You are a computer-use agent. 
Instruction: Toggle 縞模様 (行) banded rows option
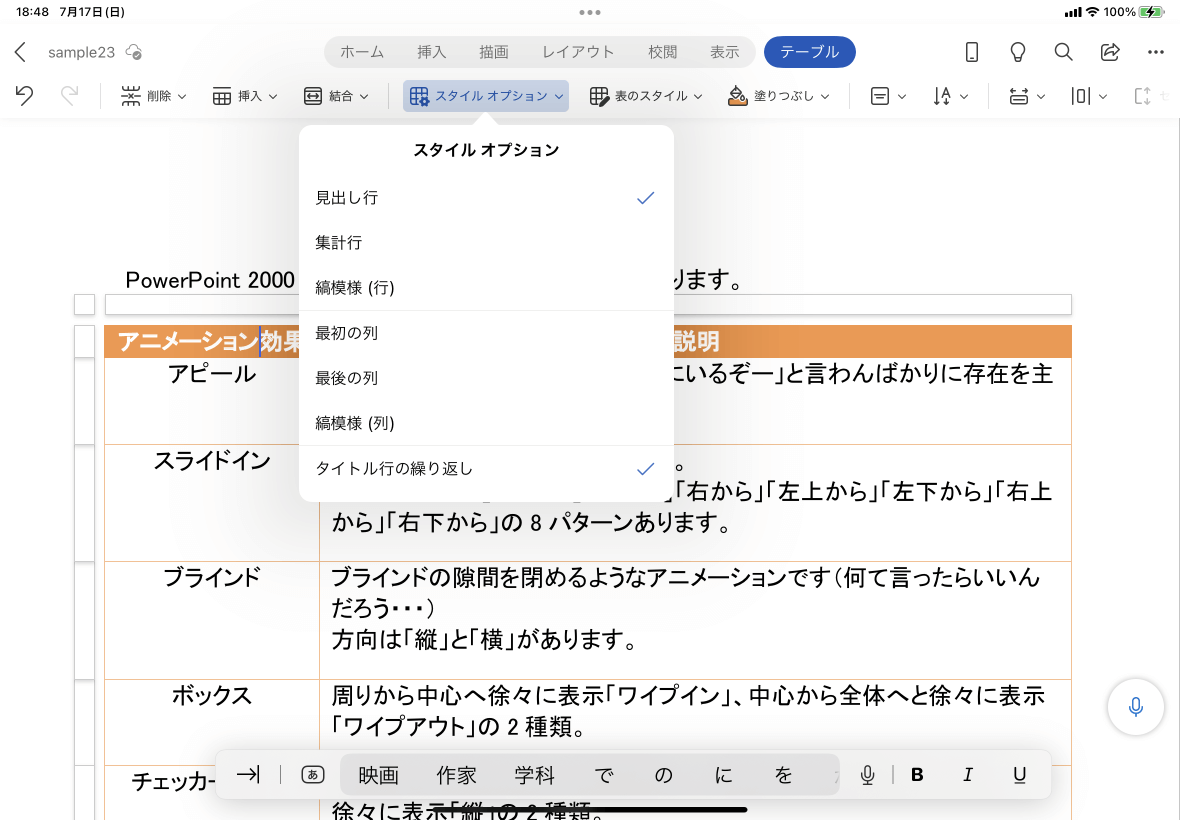tap(486, 288)
